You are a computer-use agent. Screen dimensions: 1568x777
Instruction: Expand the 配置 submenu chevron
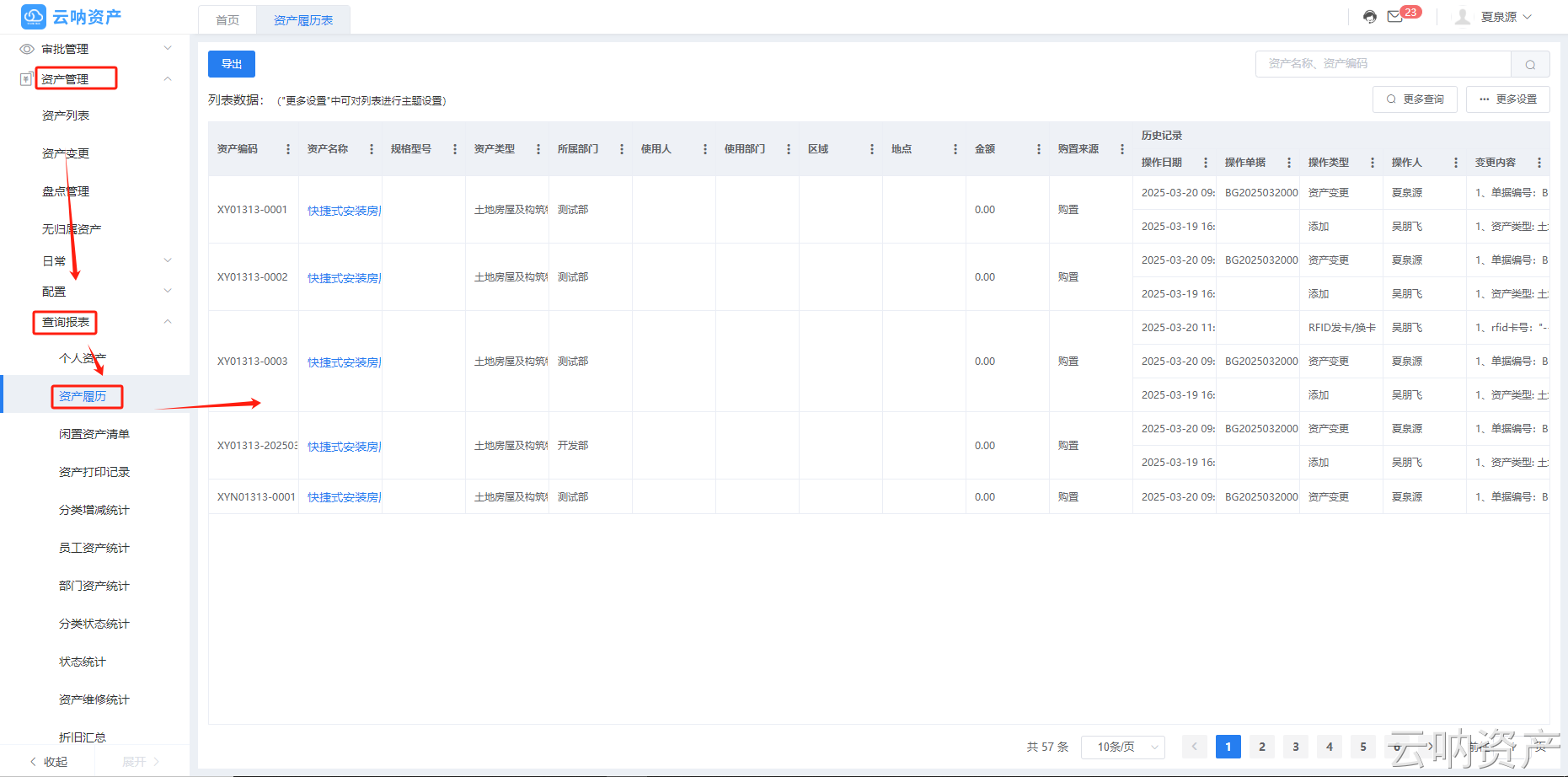(x=168, y=291)
